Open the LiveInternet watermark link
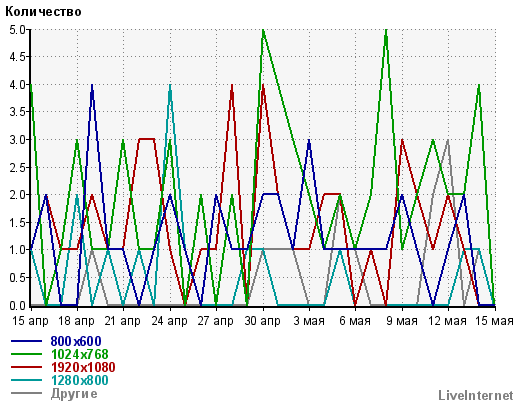The width and height of the screenshot is (520, 405). [476, 395]
